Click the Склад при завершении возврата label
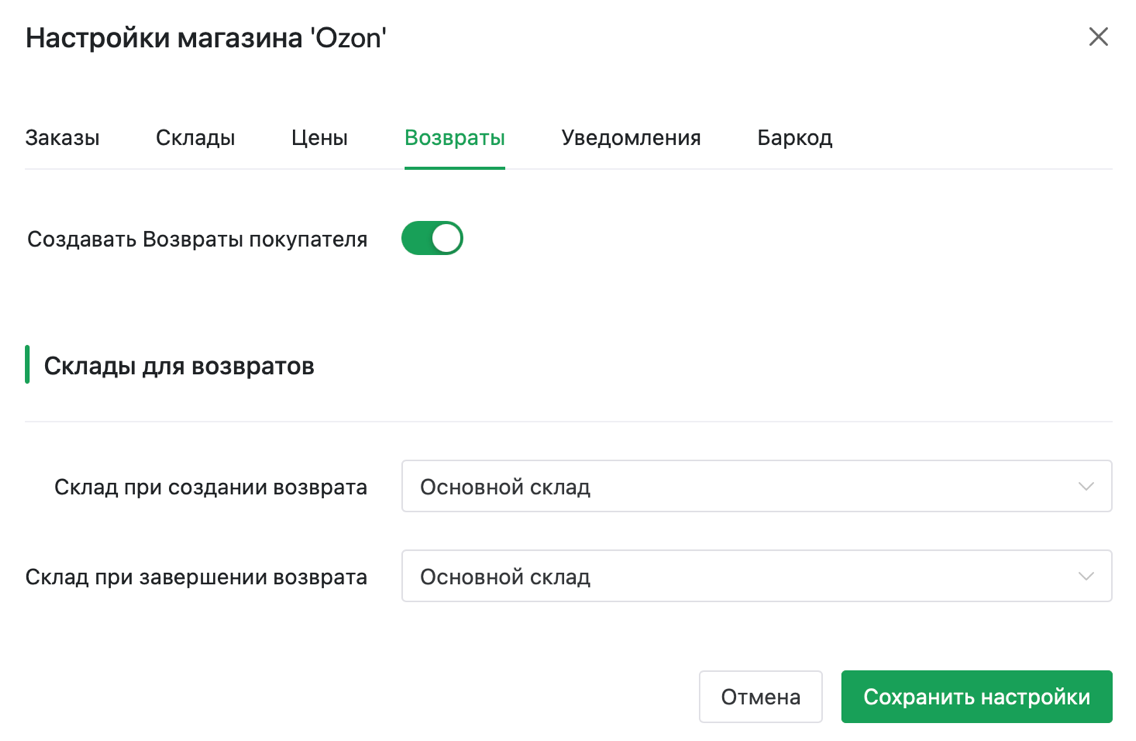 196,578
